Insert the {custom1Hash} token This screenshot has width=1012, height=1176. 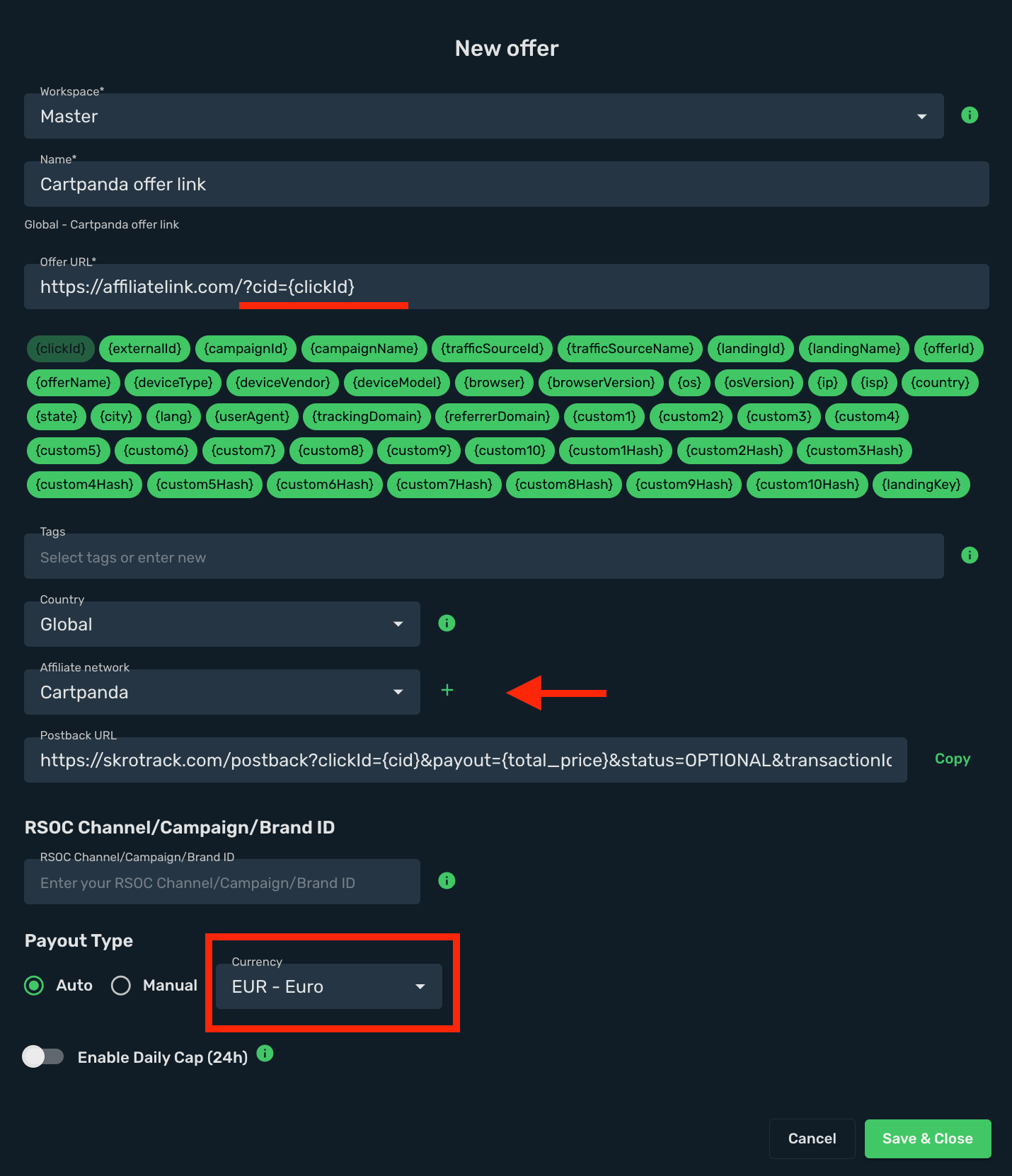(616, 451)
